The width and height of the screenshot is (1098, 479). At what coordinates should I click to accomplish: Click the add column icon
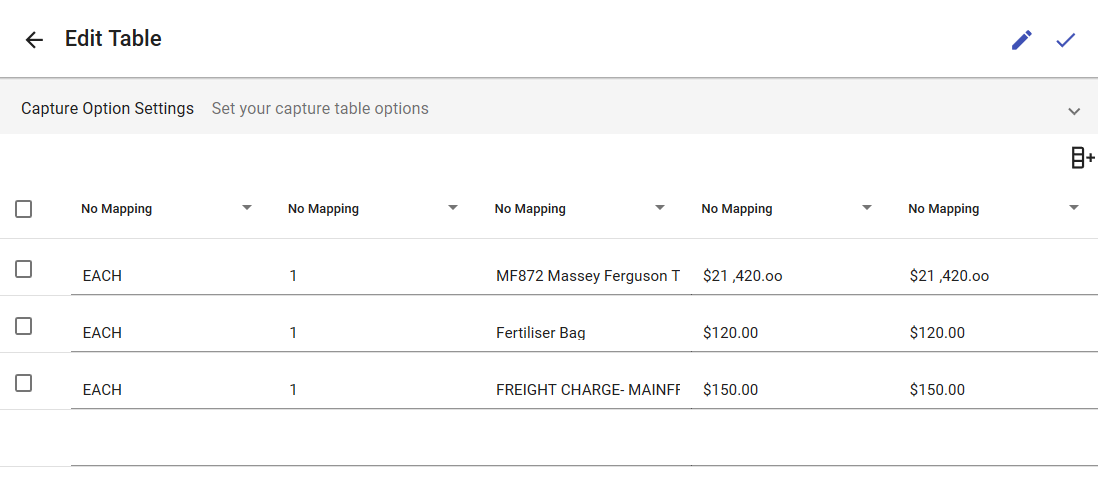1082,158
